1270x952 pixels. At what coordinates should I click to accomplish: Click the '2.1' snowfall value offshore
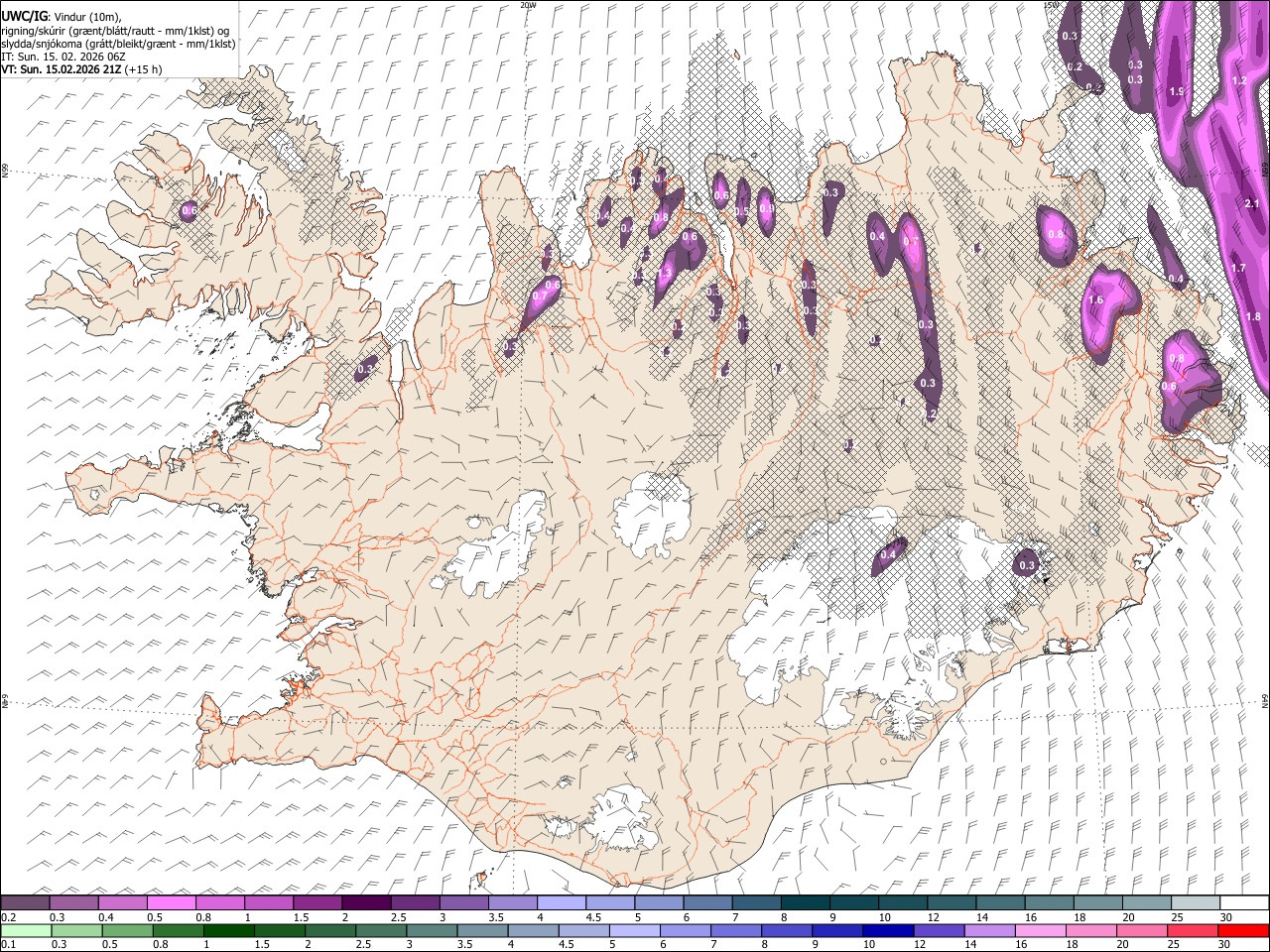[x=1251, y=204]
